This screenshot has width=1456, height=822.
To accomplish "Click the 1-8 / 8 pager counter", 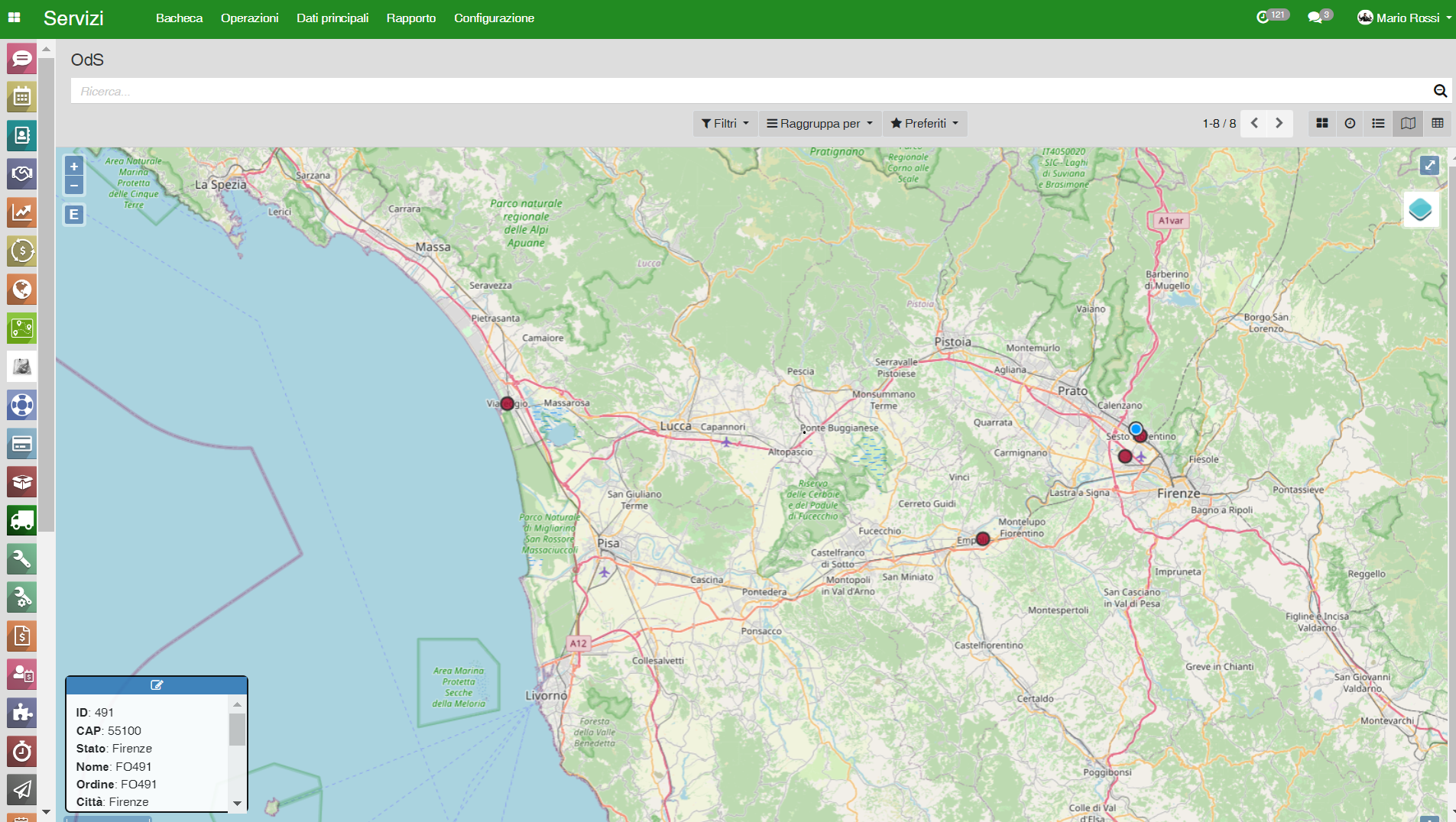I will point(1219,124).
